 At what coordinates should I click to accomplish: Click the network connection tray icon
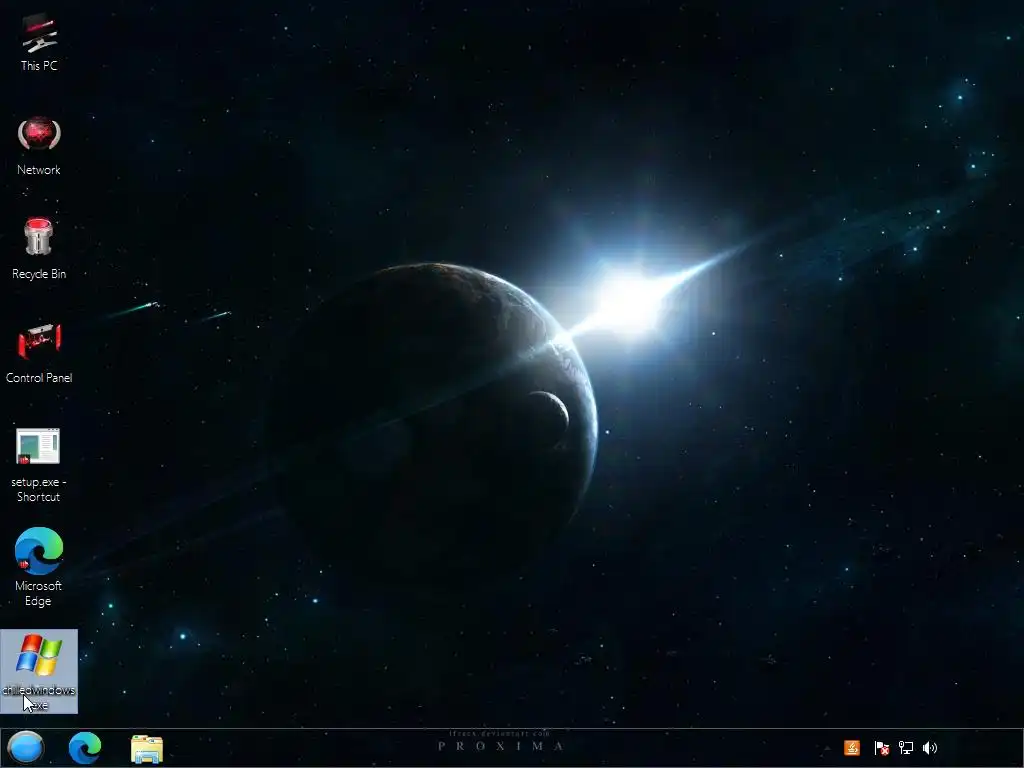tap(906, 748)
